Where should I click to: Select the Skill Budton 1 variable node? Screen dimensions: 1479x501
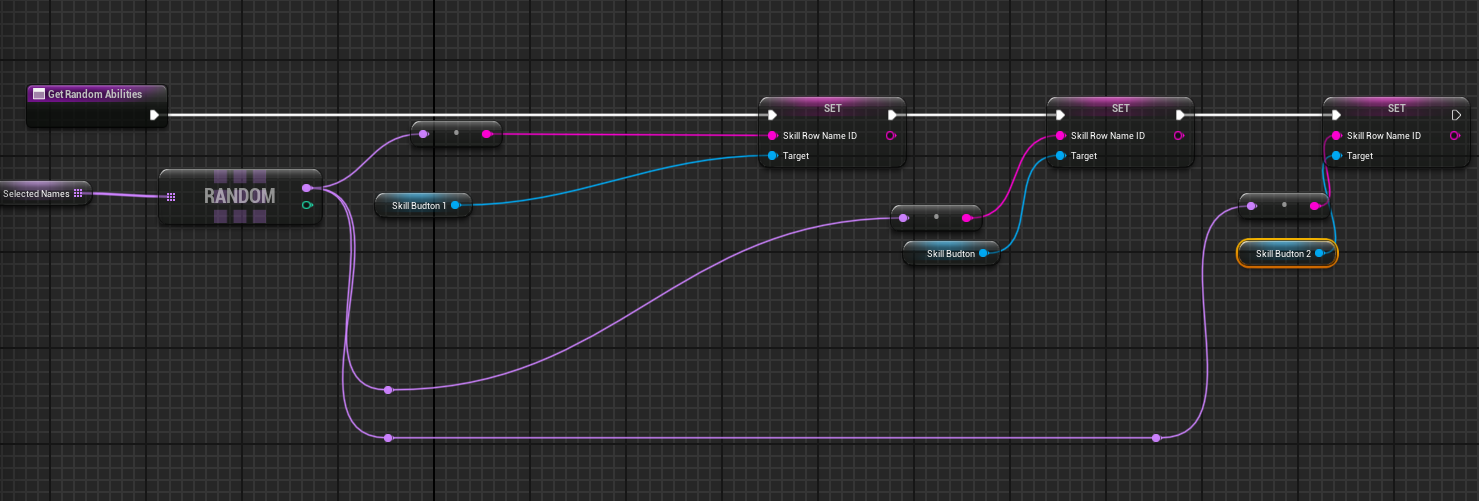(423, 205)
